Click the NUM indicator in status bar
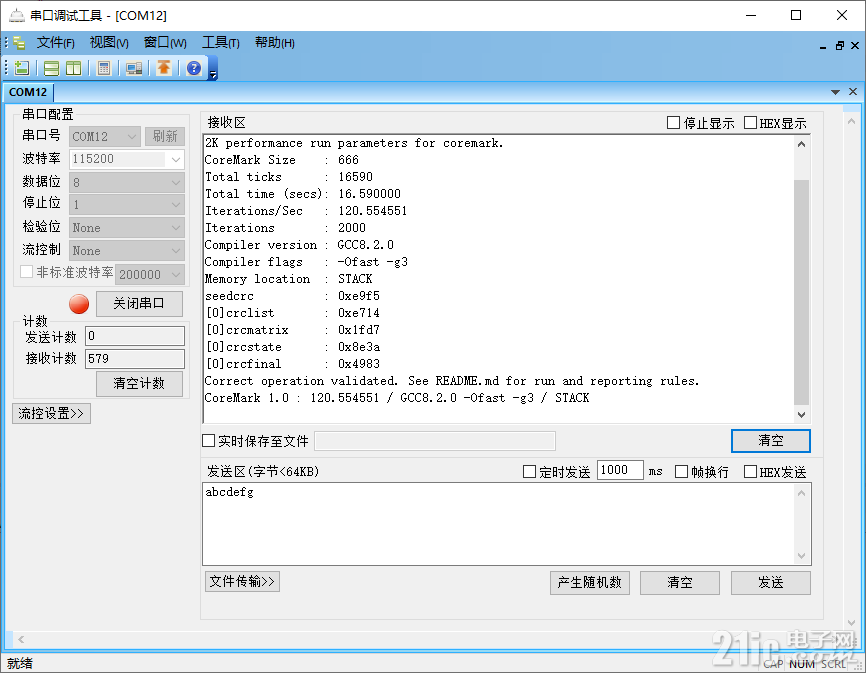Screen dimensions: 866x673 (802, 664)
